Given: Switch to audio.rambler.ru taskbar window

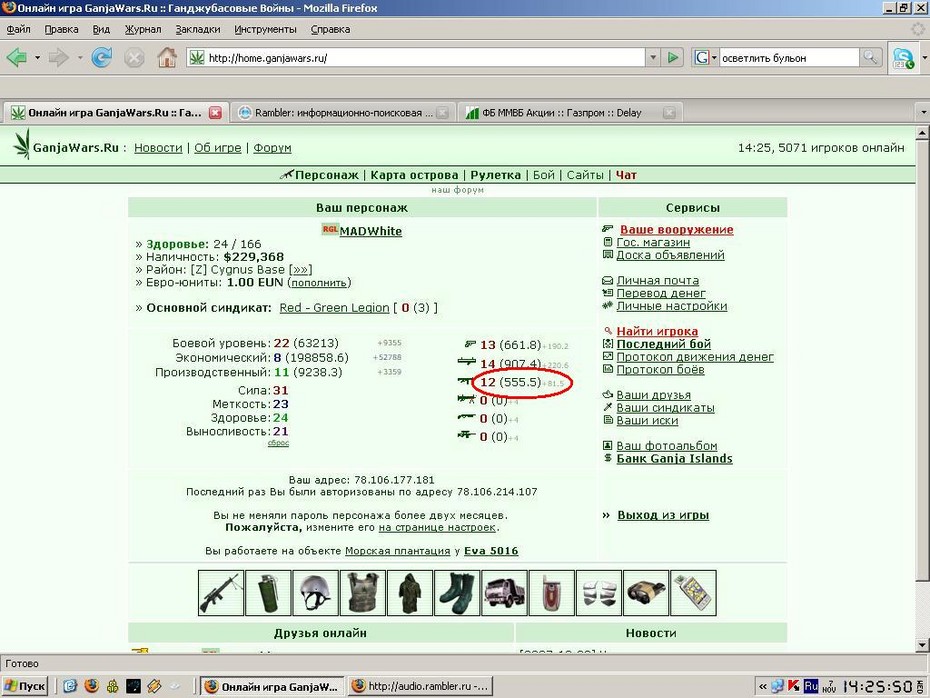Looking at the screenshot, I should [x=420, y=686].
